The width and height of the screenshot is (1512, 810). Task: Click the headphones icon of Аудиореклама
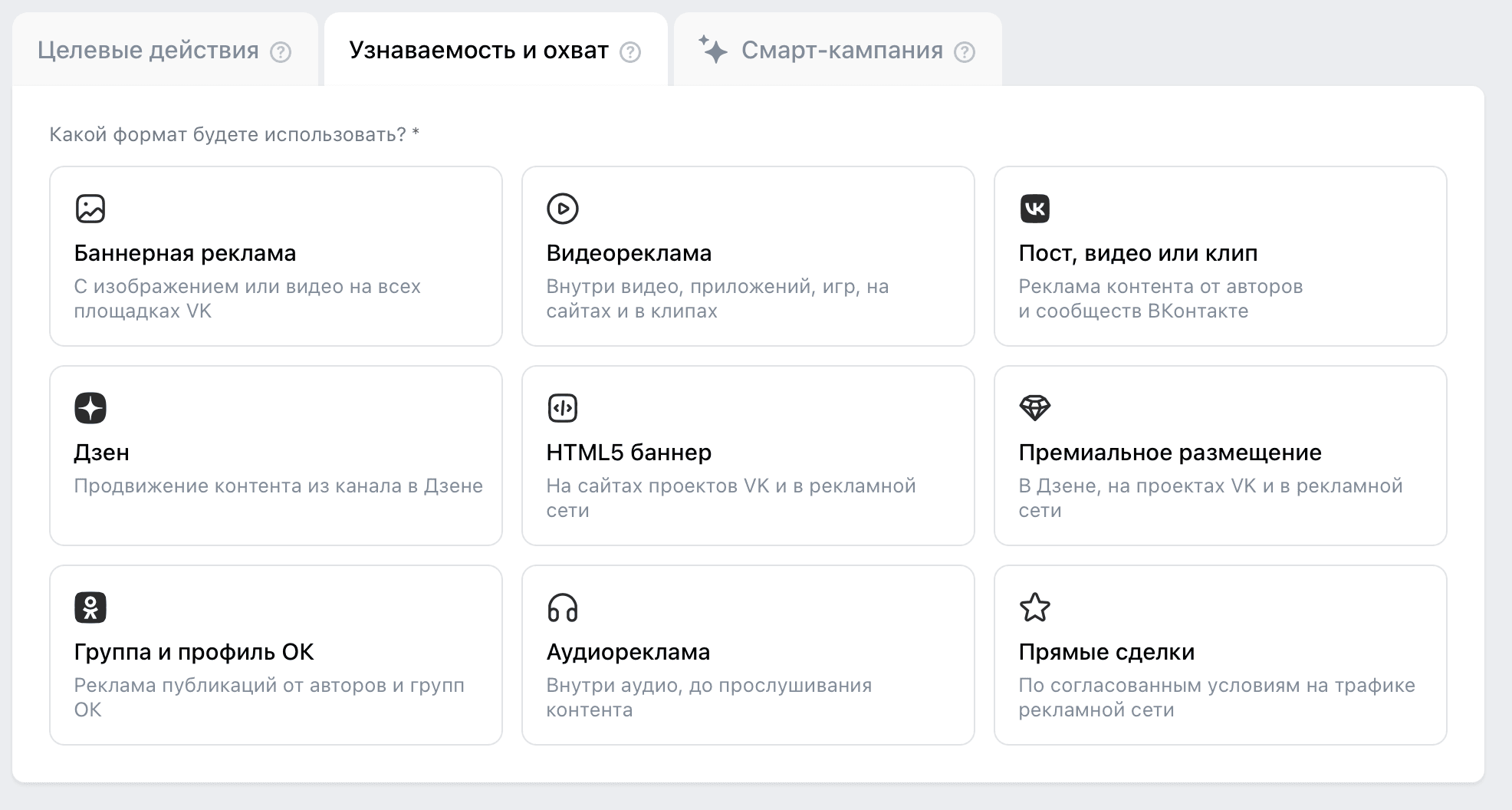(563, 607)
